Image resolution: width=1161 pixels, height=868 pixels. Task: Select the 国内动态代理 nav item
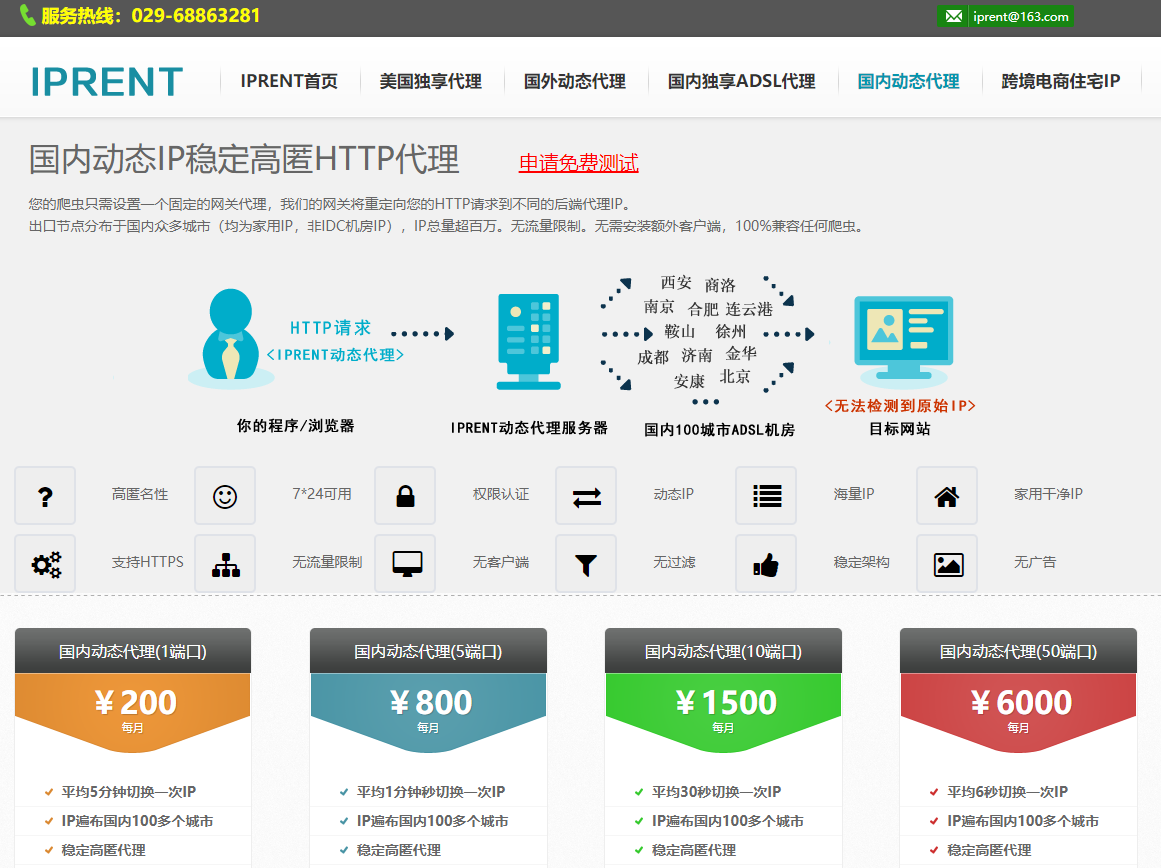coord(909,81)
